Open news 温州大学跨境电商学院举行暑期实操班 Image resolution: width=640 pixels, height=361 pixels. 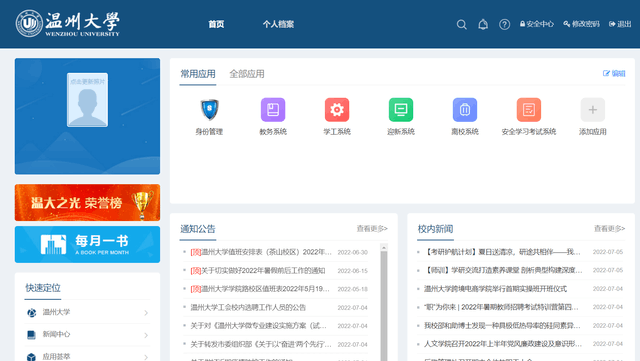496,289
